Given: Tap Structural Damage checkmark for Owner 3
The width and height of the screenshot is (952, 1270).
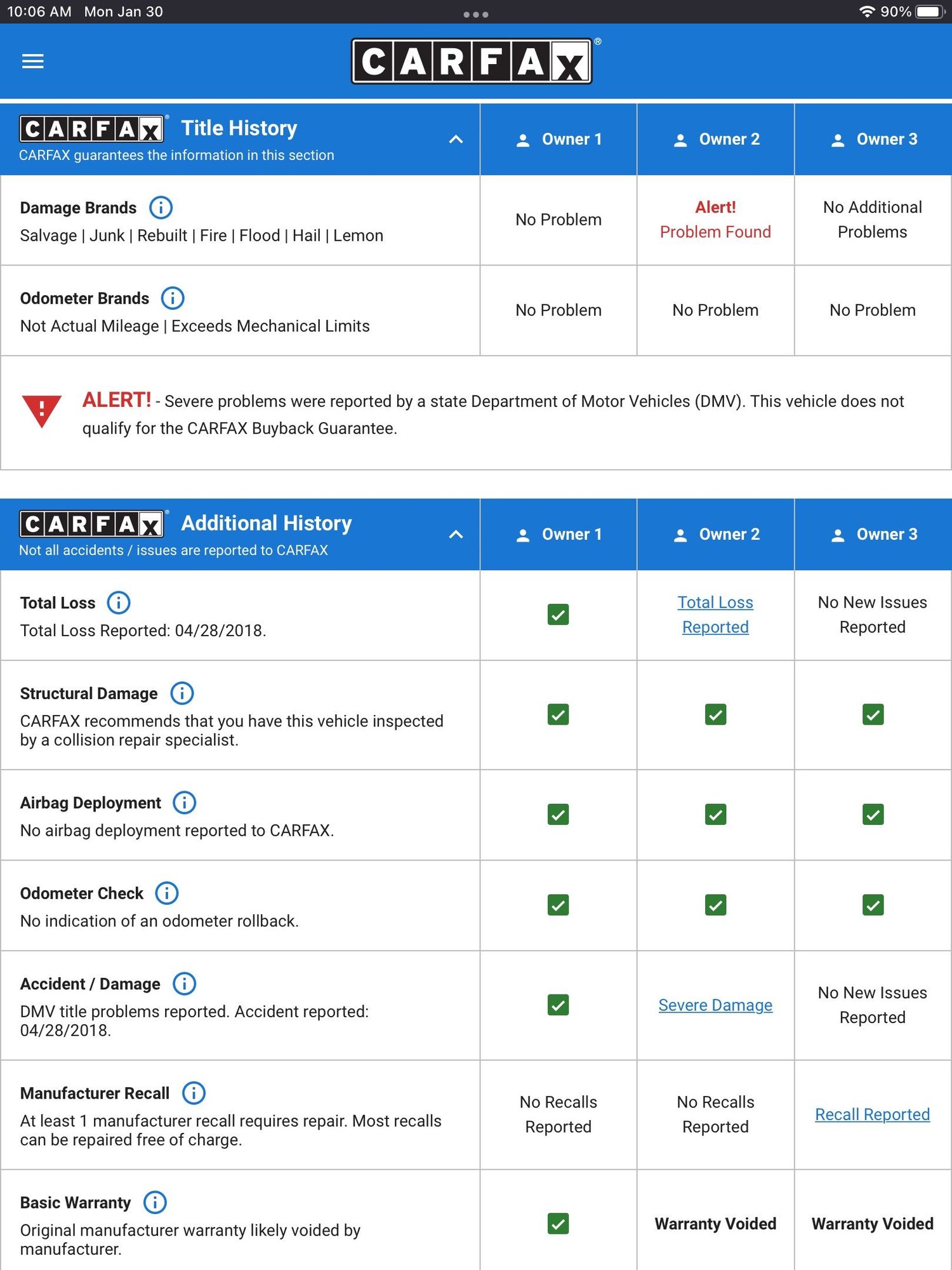Looking at the screenshot, I should pos(873,714).
